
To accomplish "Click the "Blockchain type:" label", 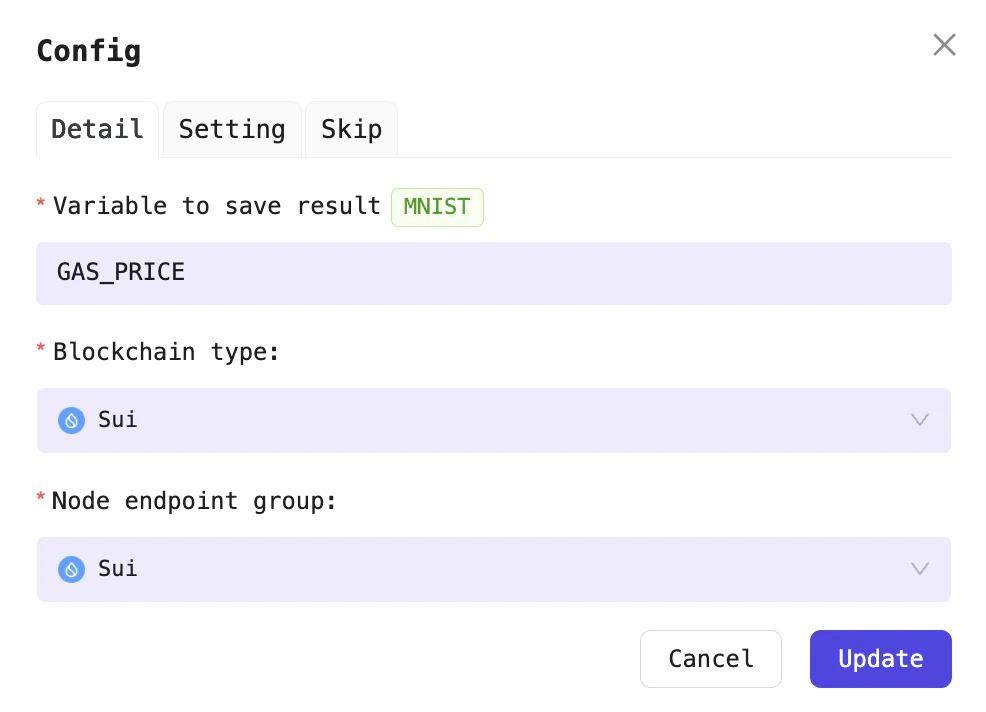I will [x=165, y=352].
